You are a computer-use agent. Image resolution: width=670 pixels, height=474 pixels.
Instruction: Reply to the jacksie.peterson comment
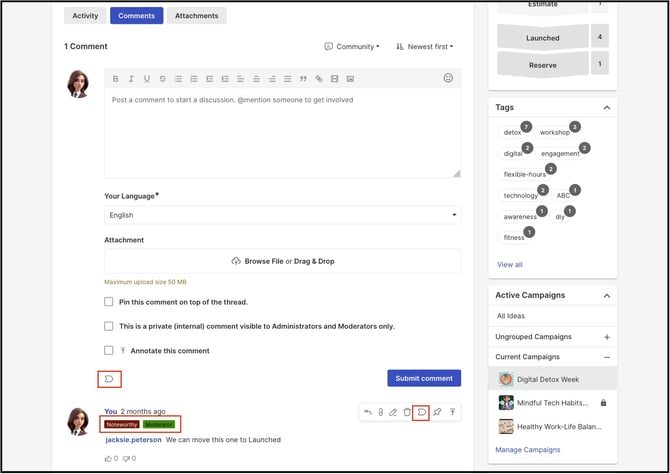coord(367,412)
